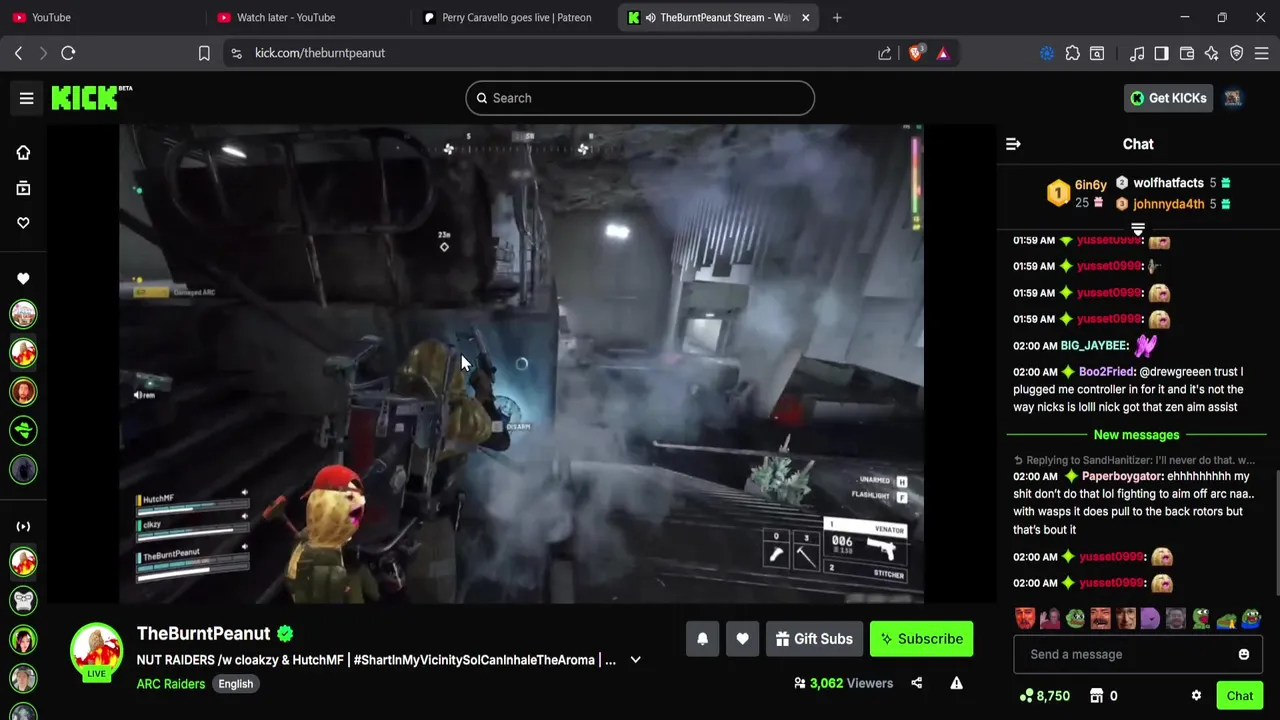Open the 8,750 channel points balance
1280x720 pixels.
pos(1045,696)
